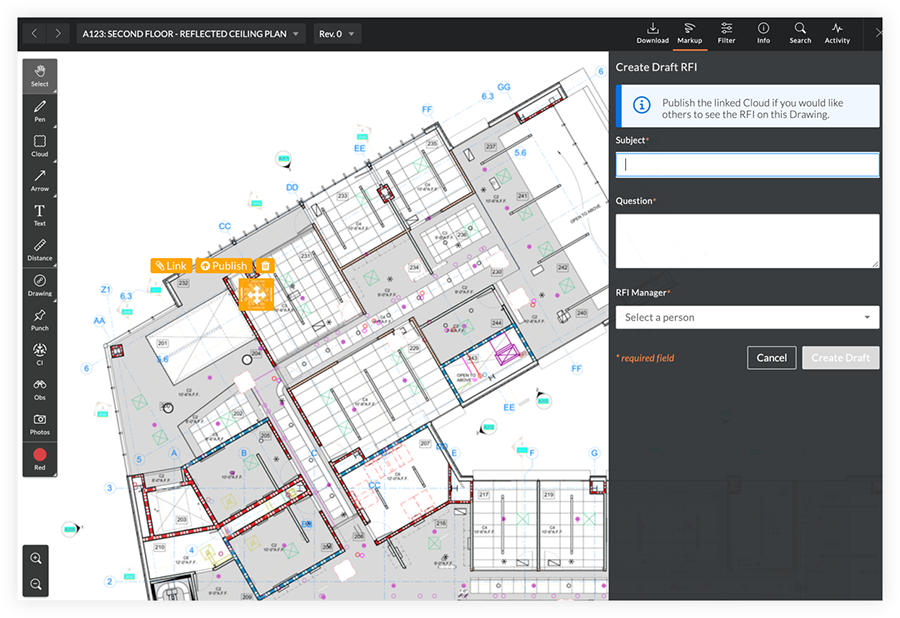Image resolution: width=900 pixels, height=618 pixels.
Task: Click the Obs binoculars tool
Action: [x=40, y=388]
